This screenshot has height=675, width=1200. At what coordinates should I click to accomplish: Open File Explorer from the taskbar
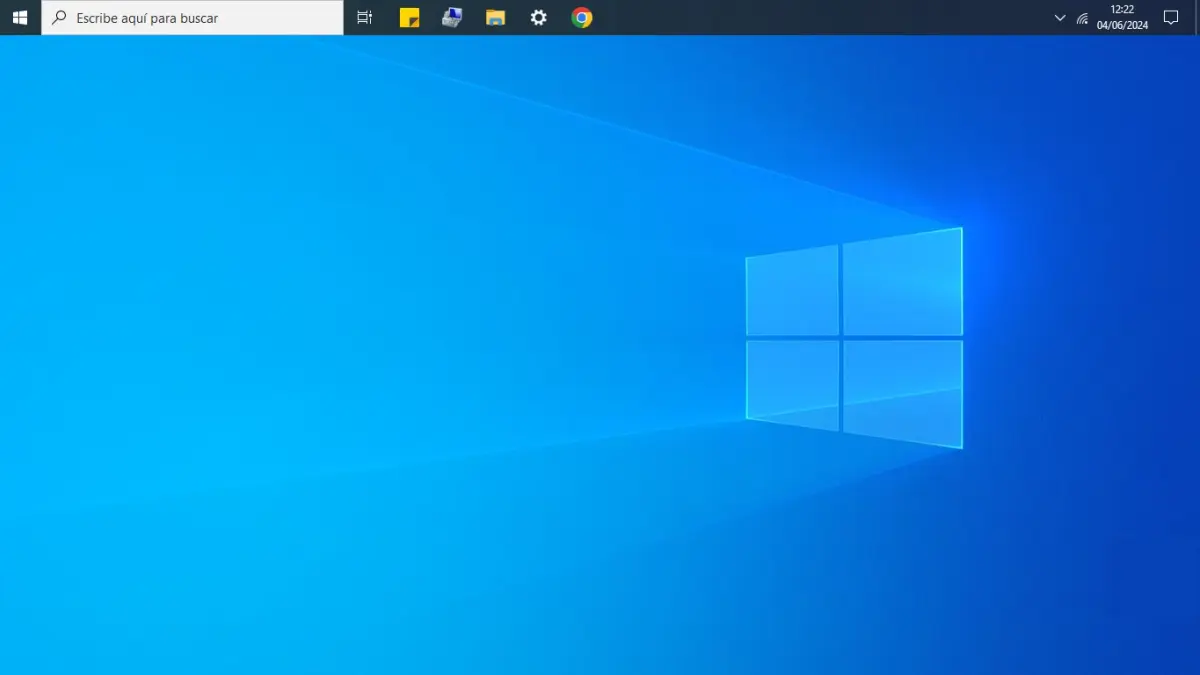(x=495, y=18)
